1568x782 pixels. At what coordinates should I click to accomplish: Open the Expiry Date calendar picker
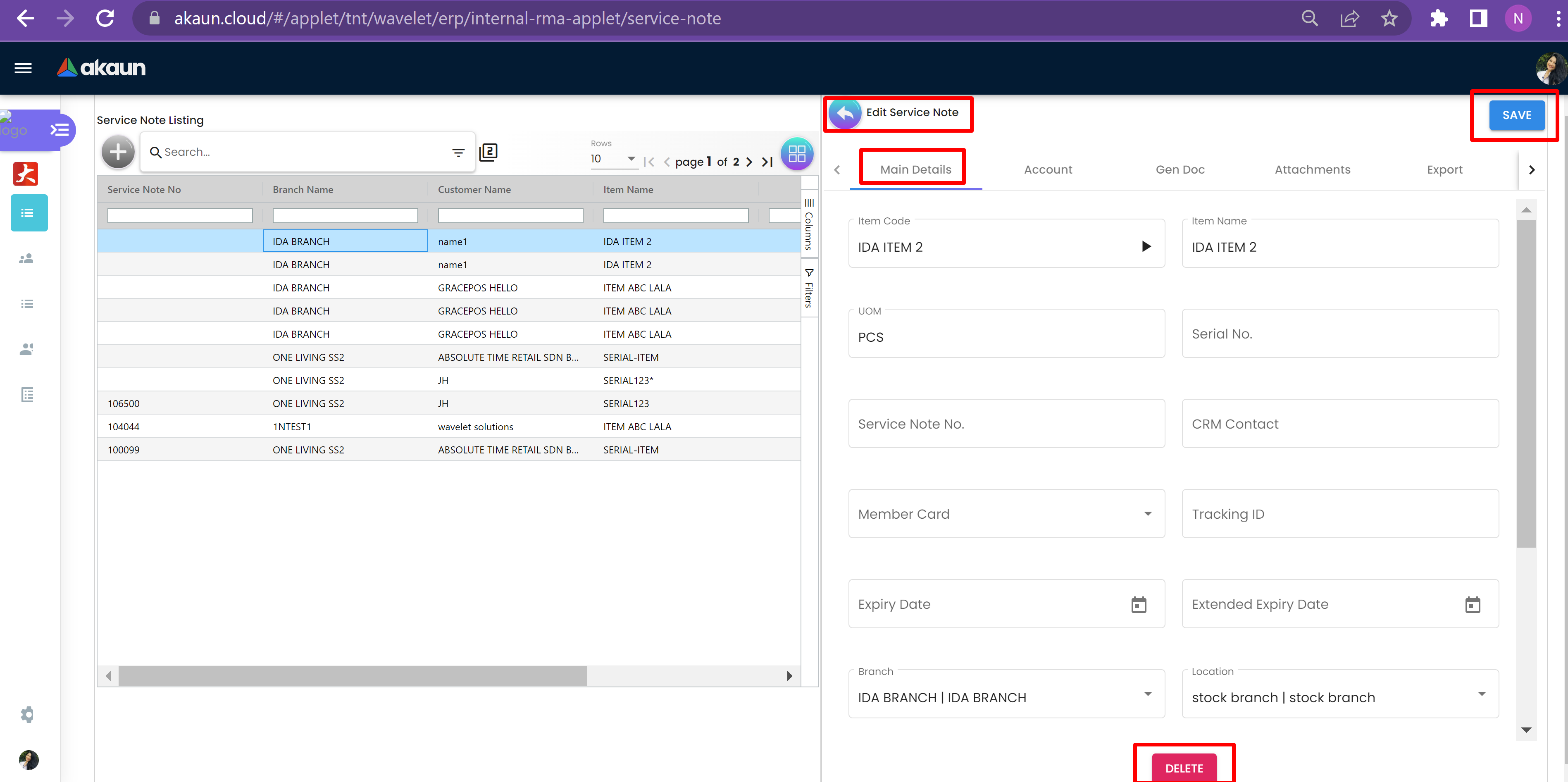tap(1138, 604)
